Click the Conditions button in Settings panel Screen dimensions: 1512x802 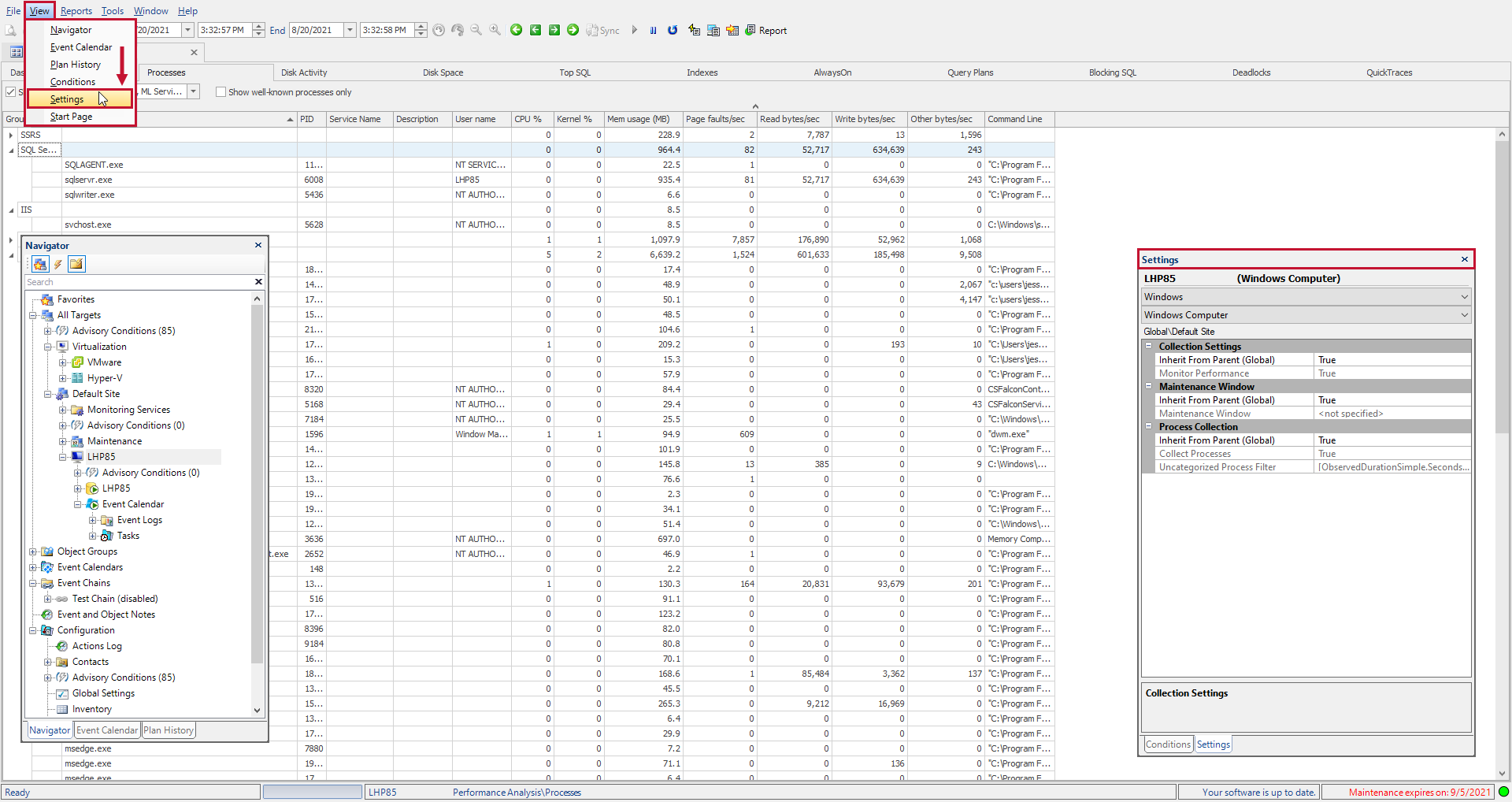1168,744
